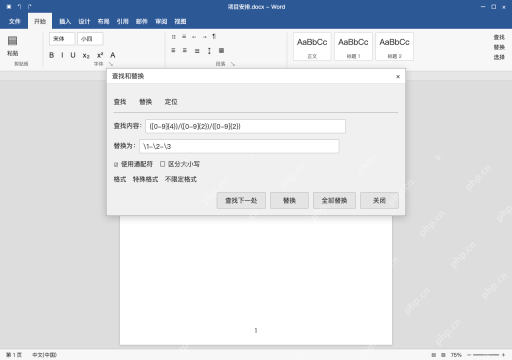
Task: Click the 查找下一处 button
Action: 241,200
